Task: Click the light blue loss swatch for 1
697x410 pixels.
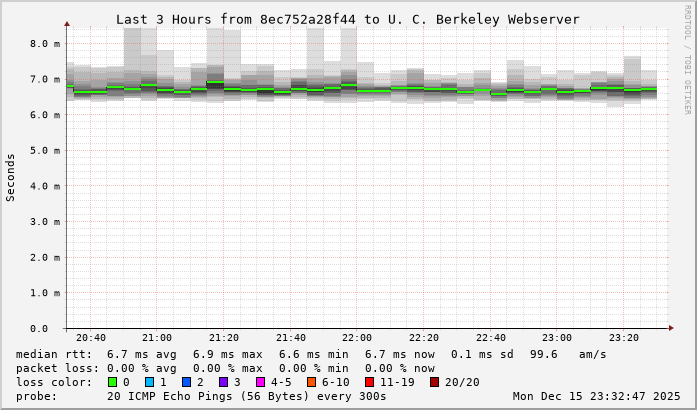Action: tap(149, 382)
